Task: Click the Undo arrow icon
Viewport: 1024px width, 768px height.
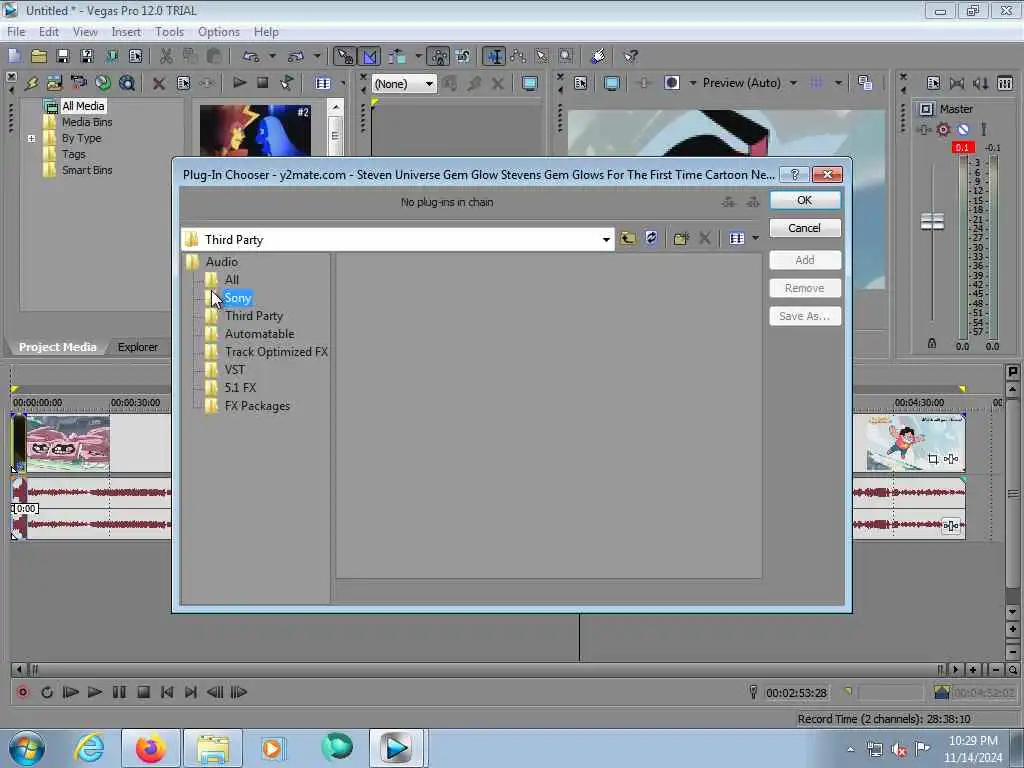Action: (x=251, y=57)
